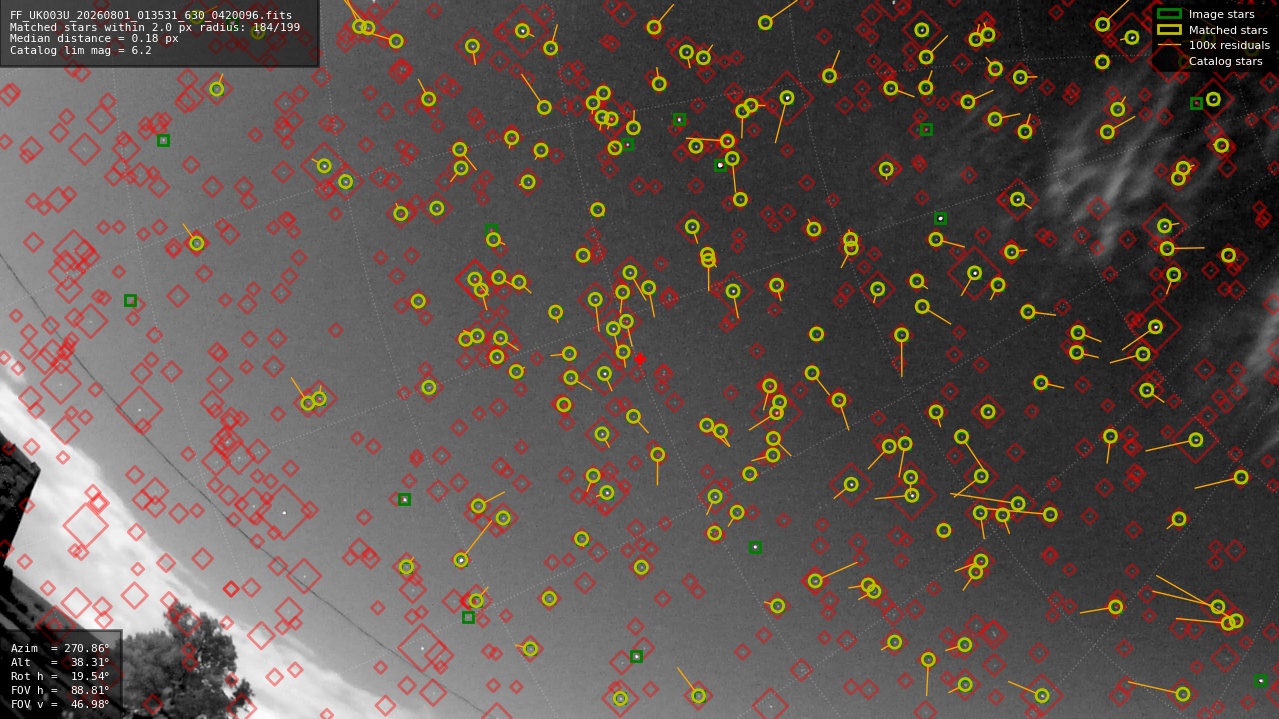Viewport: 1279px width, 719px height.
Task: Click the Image stars legend label
Action: click(x=1221, y=15)
